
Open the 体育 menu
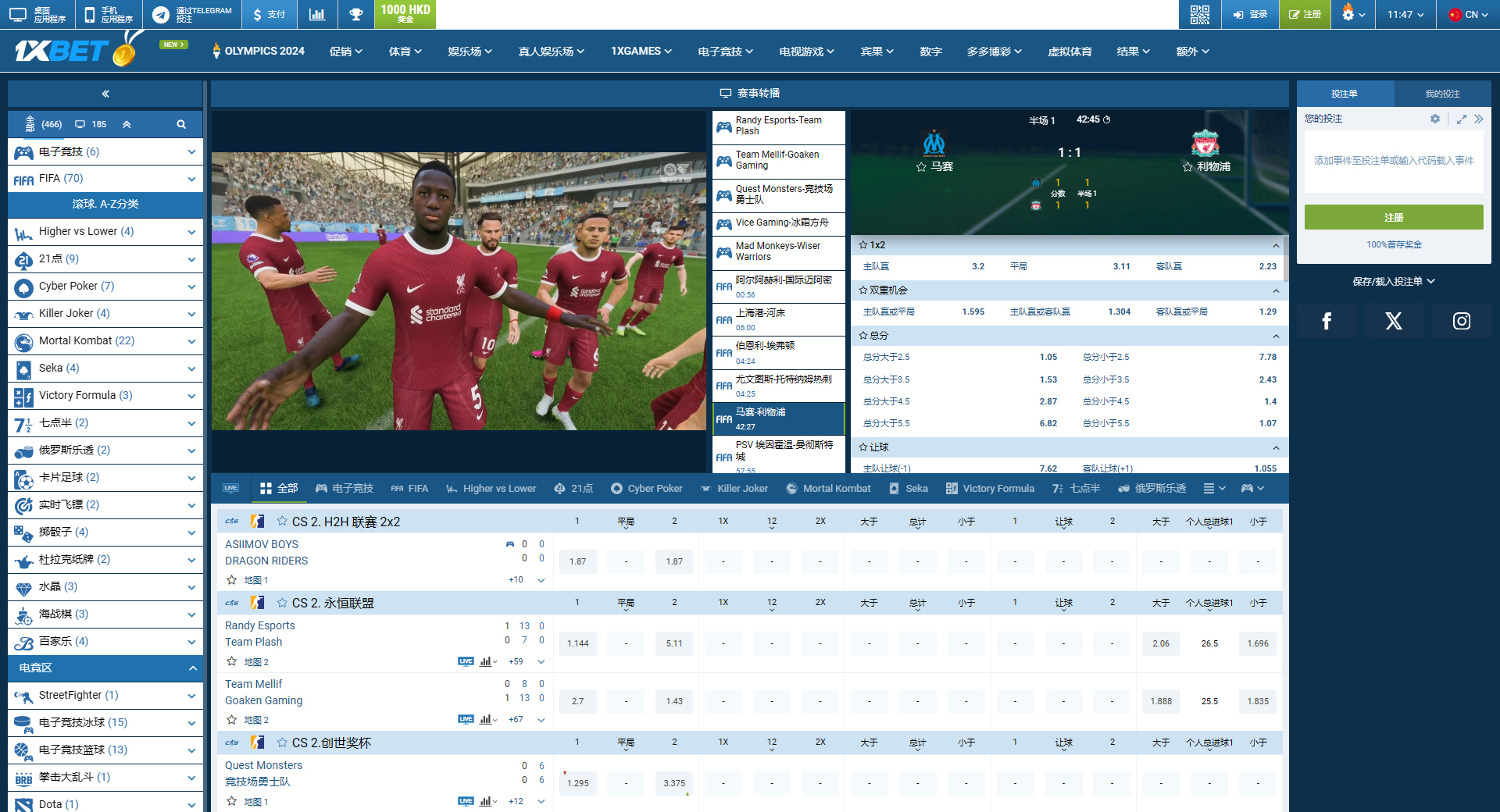pyautogui.click(x=405, y=52)
